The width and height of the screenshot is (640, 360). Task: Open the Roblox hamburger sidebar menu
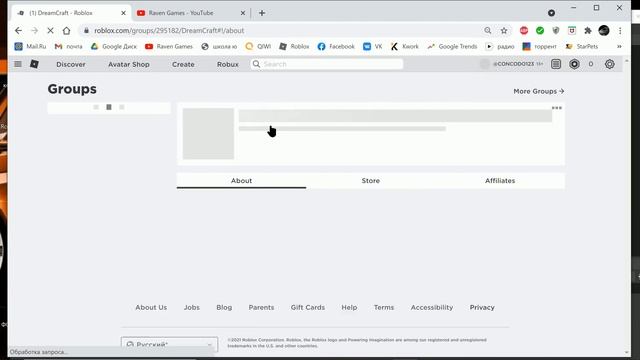18,64
